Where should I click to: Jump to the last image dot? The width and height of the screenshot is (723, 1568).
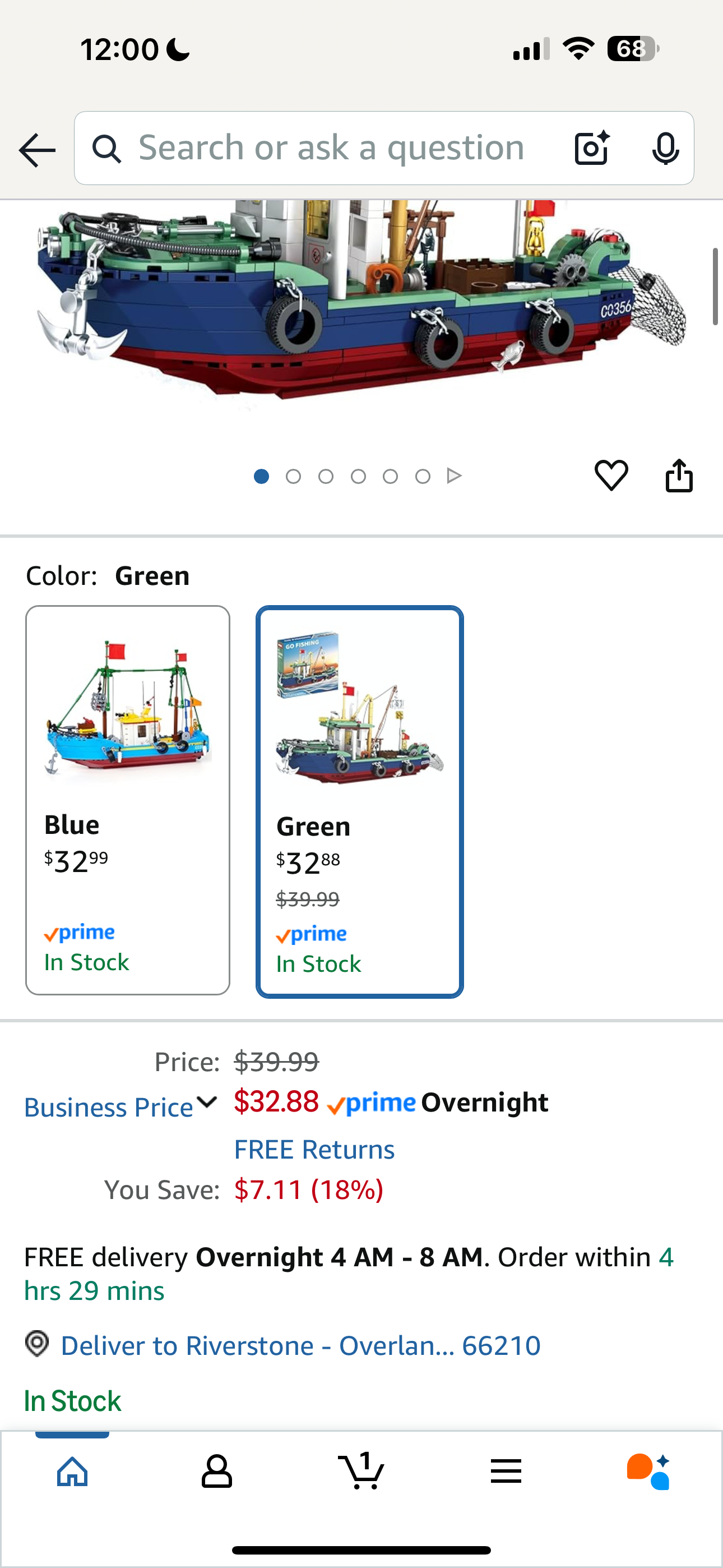(423, 476)
